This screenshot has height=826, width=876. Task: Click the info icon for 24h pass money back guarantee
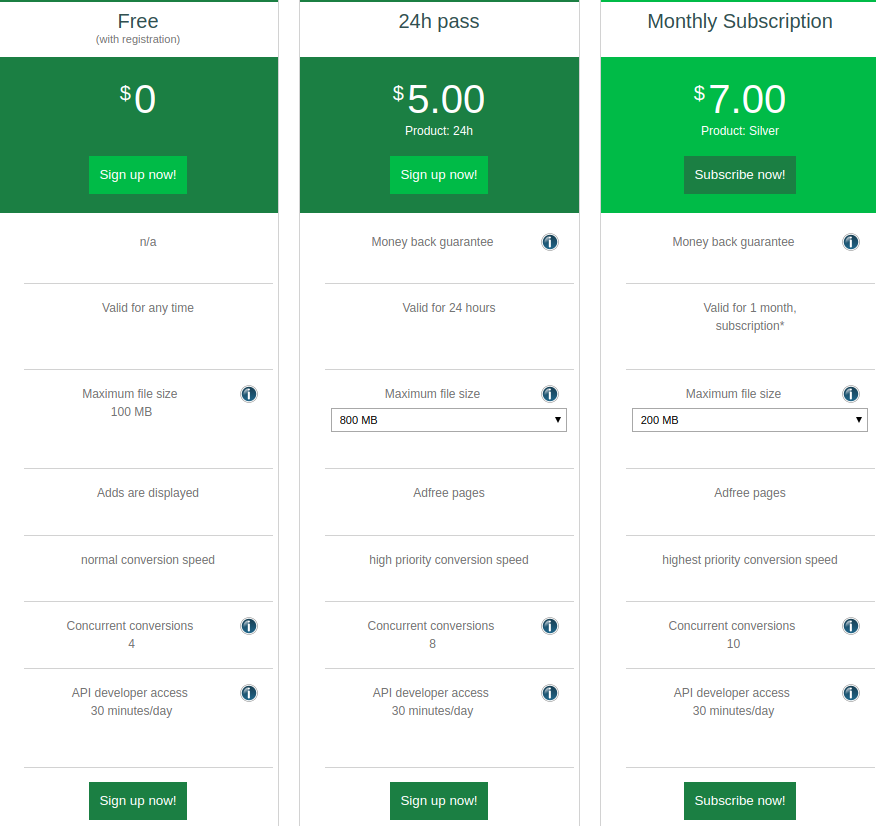pyautogui.click(x=550, y=242)
